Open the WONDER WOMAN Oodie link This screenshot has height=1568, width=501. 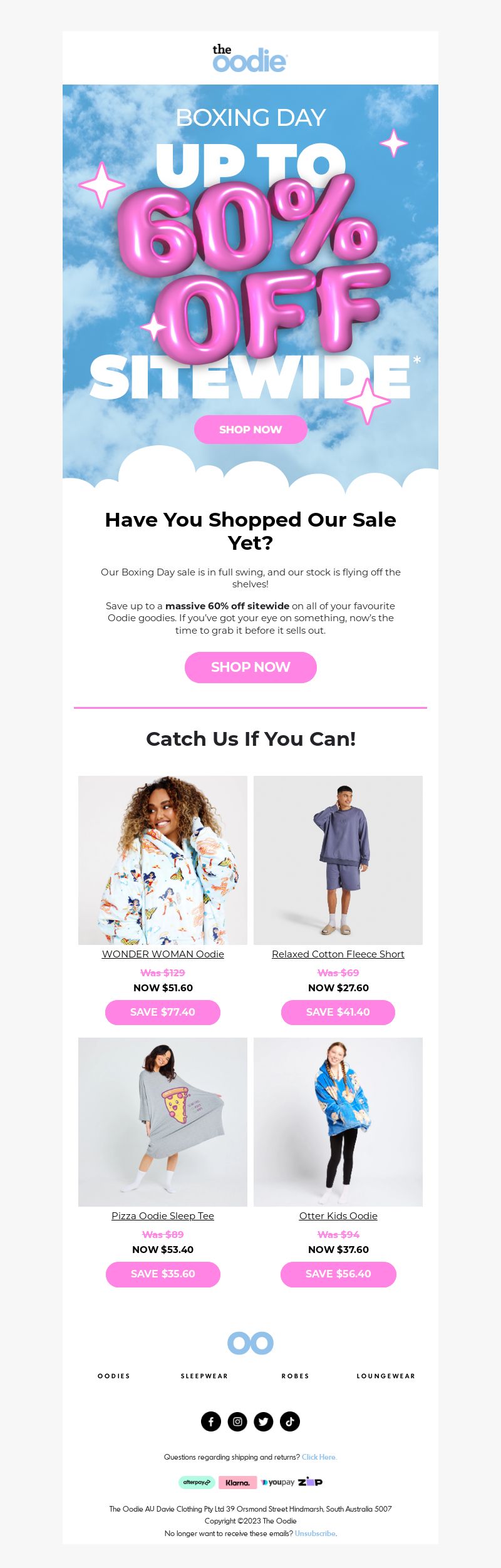click(163, 954)
